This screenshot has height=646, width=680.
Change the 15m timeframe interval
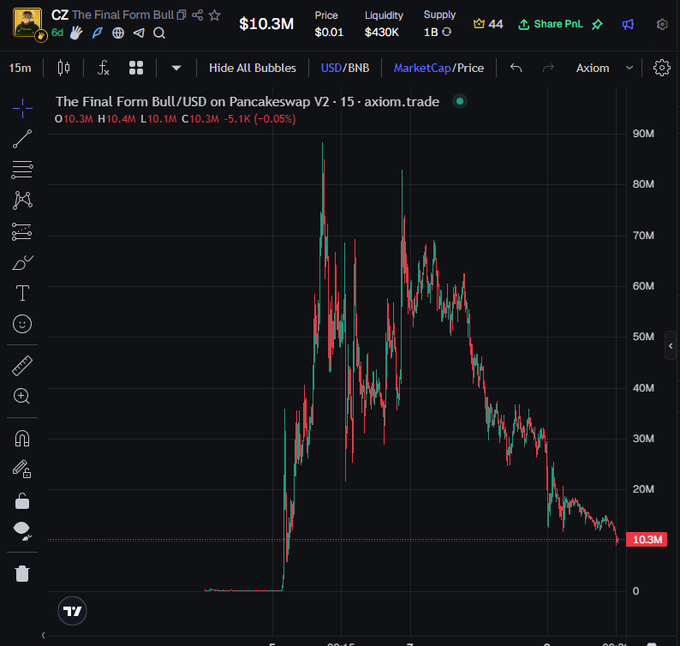[x=20, y=68]
